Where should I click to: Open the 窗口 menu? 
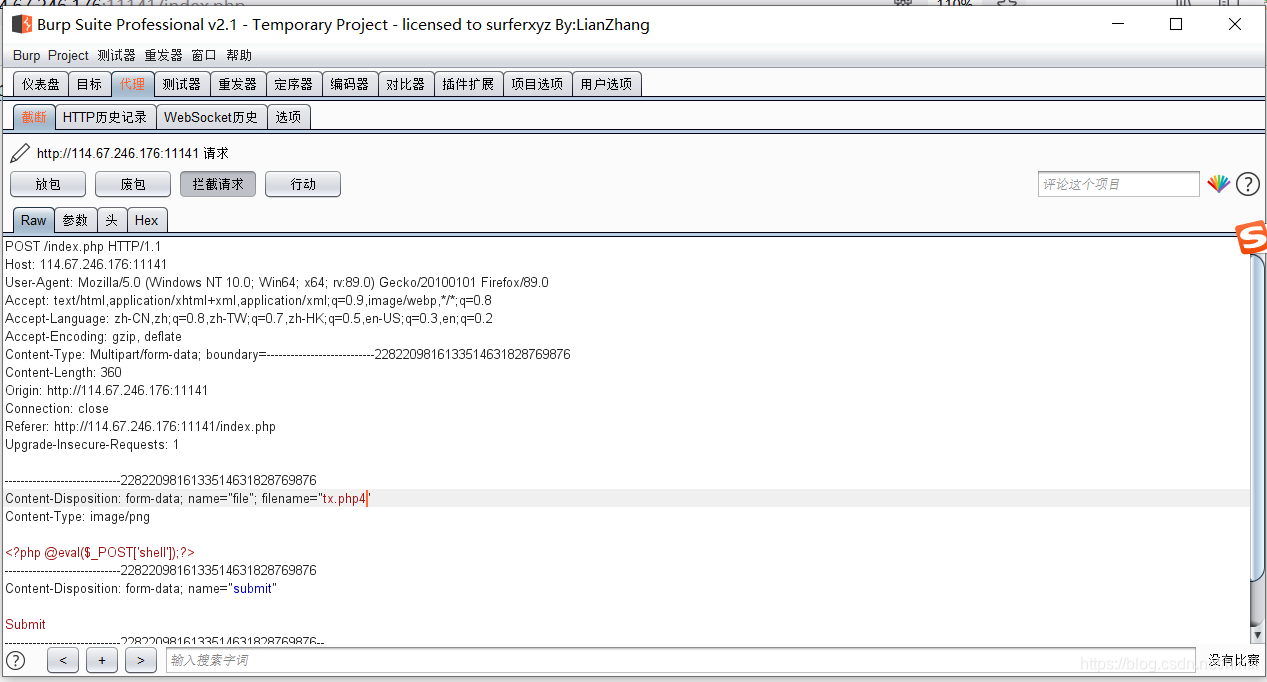[204, 56]
